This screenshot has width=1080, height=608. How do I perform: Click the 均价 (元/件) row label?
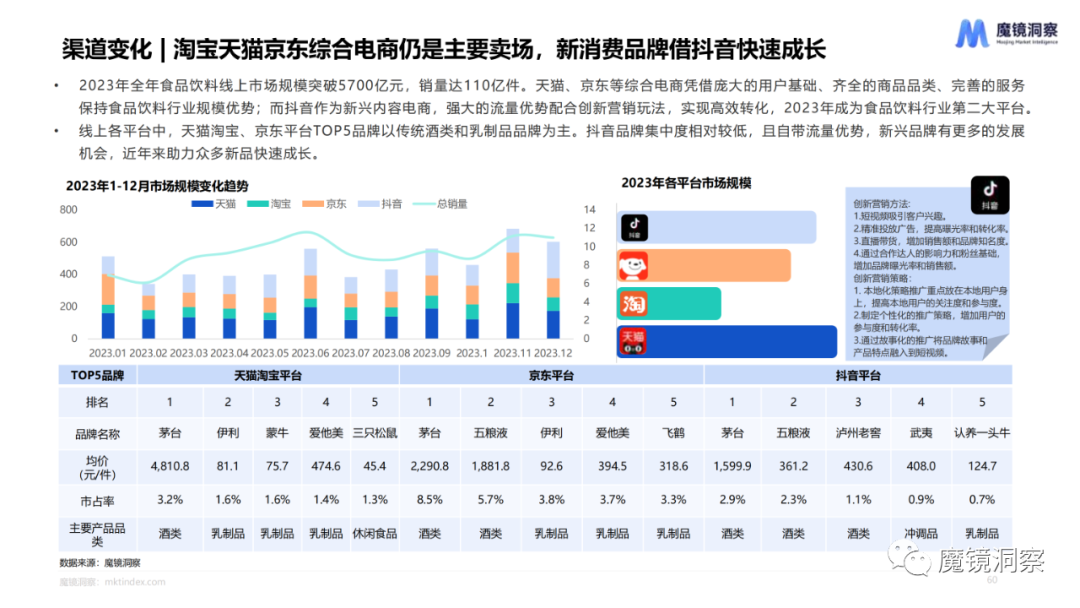(97, 468)
